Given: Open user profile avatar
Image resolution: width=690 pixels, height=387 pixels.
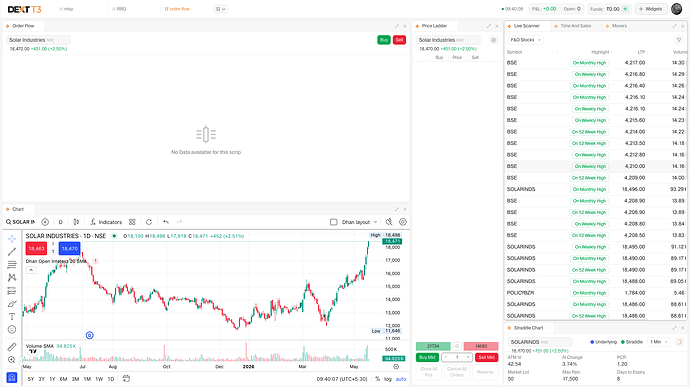Looking at the screenshot, I should click(x=676, y=9).
